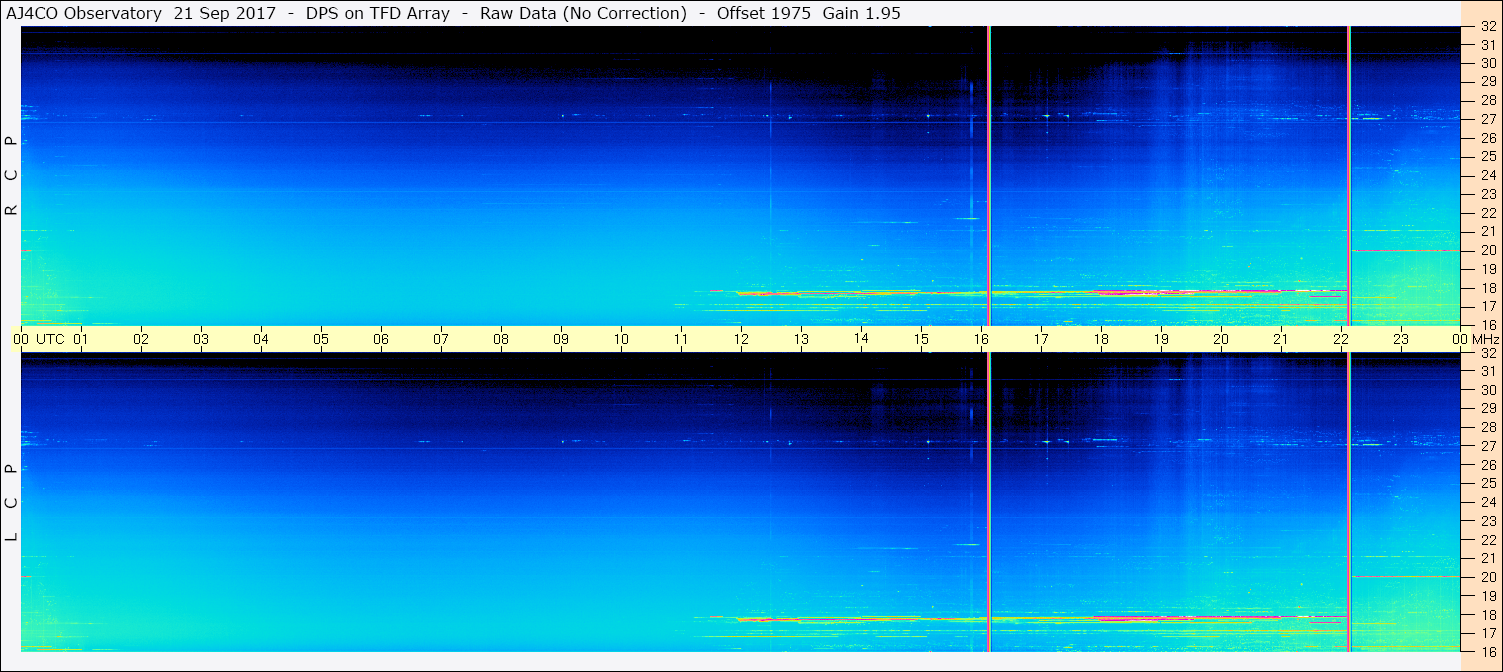Pick the hour label "23" on the UTC time axis
Screen dimensions: 1503x672
point(1401,339)
